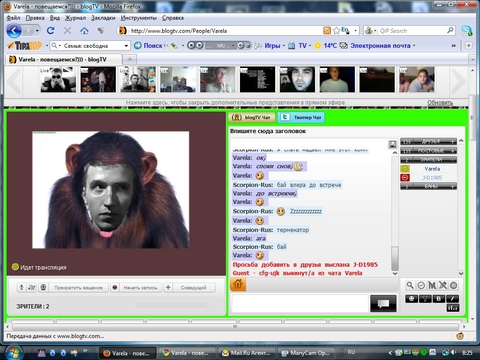
Task: Expand the БАНЫ list section
Action: point(428,186)
